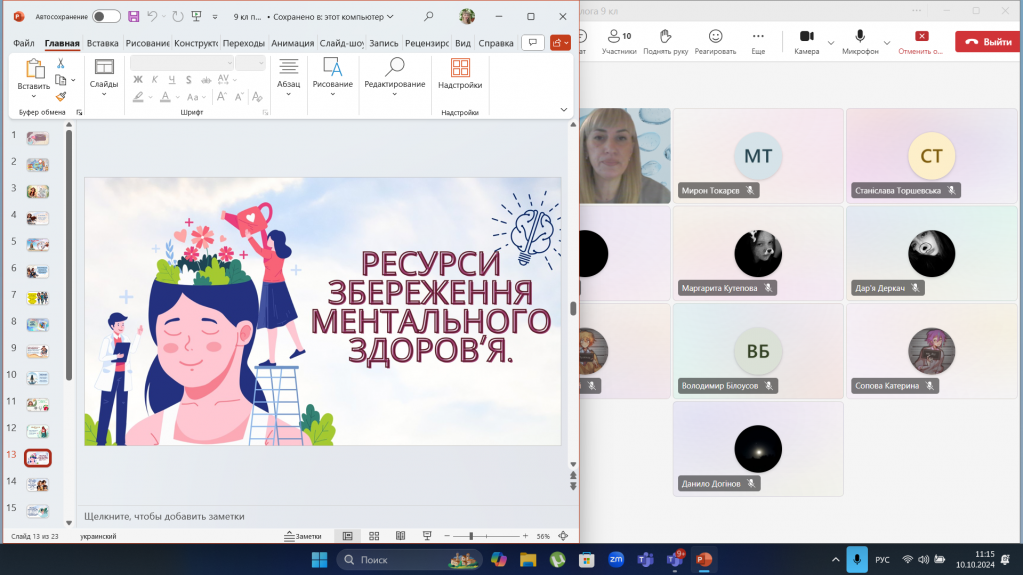The width and height of the screenshot is (1023, 575).
Task: Expand the Вставить paste dropdown
Action: pyautogui.click(x=33, y=97)
